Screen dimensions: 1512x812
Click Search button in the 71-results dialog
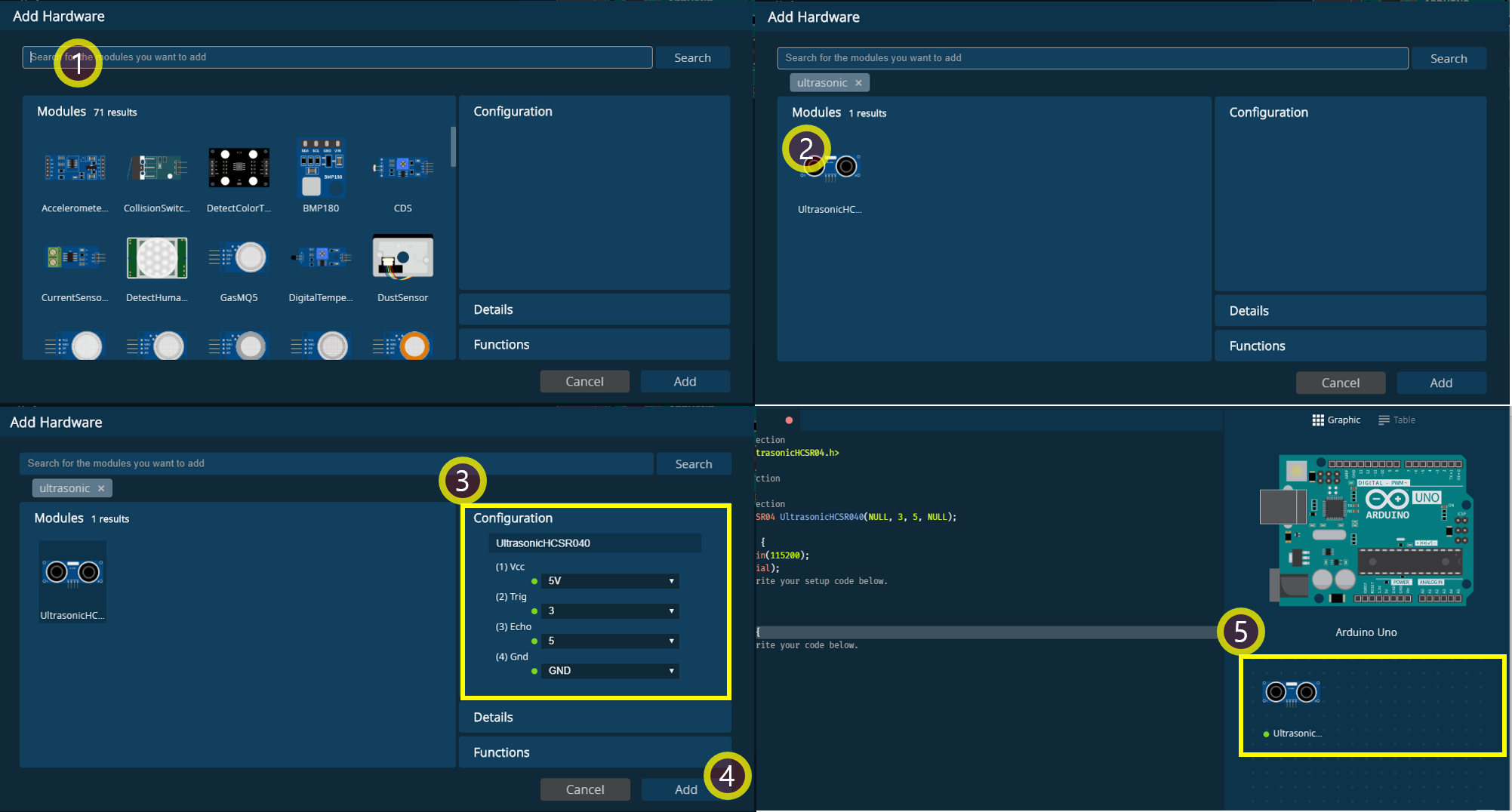tap(692, 58)
